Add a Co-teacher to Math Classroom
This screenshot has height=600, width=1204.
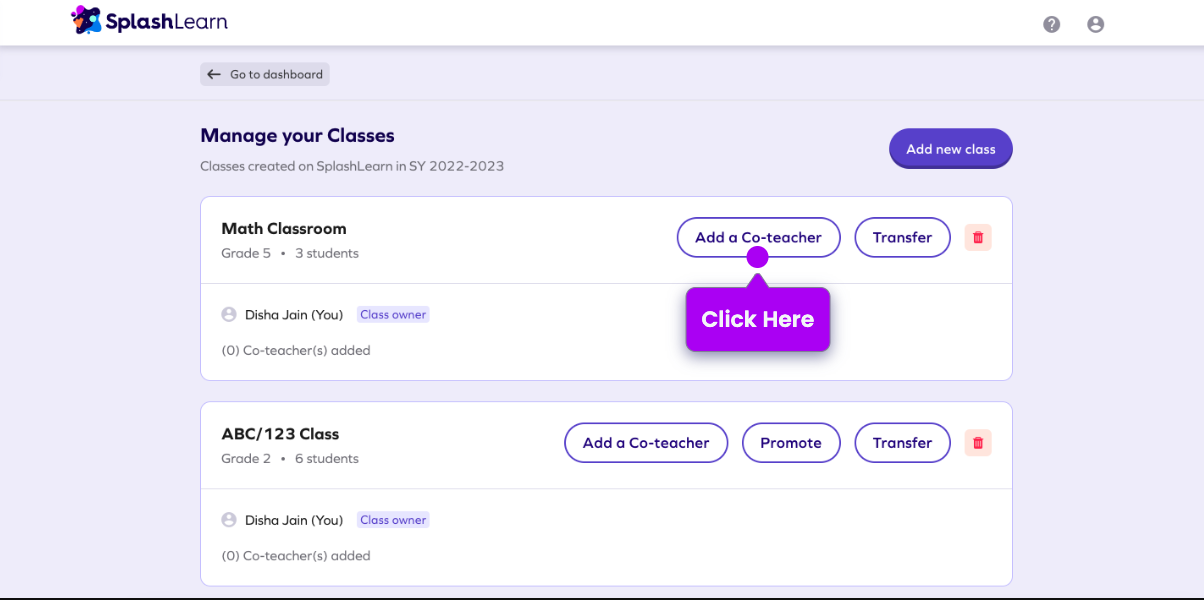tap(758, 237)
